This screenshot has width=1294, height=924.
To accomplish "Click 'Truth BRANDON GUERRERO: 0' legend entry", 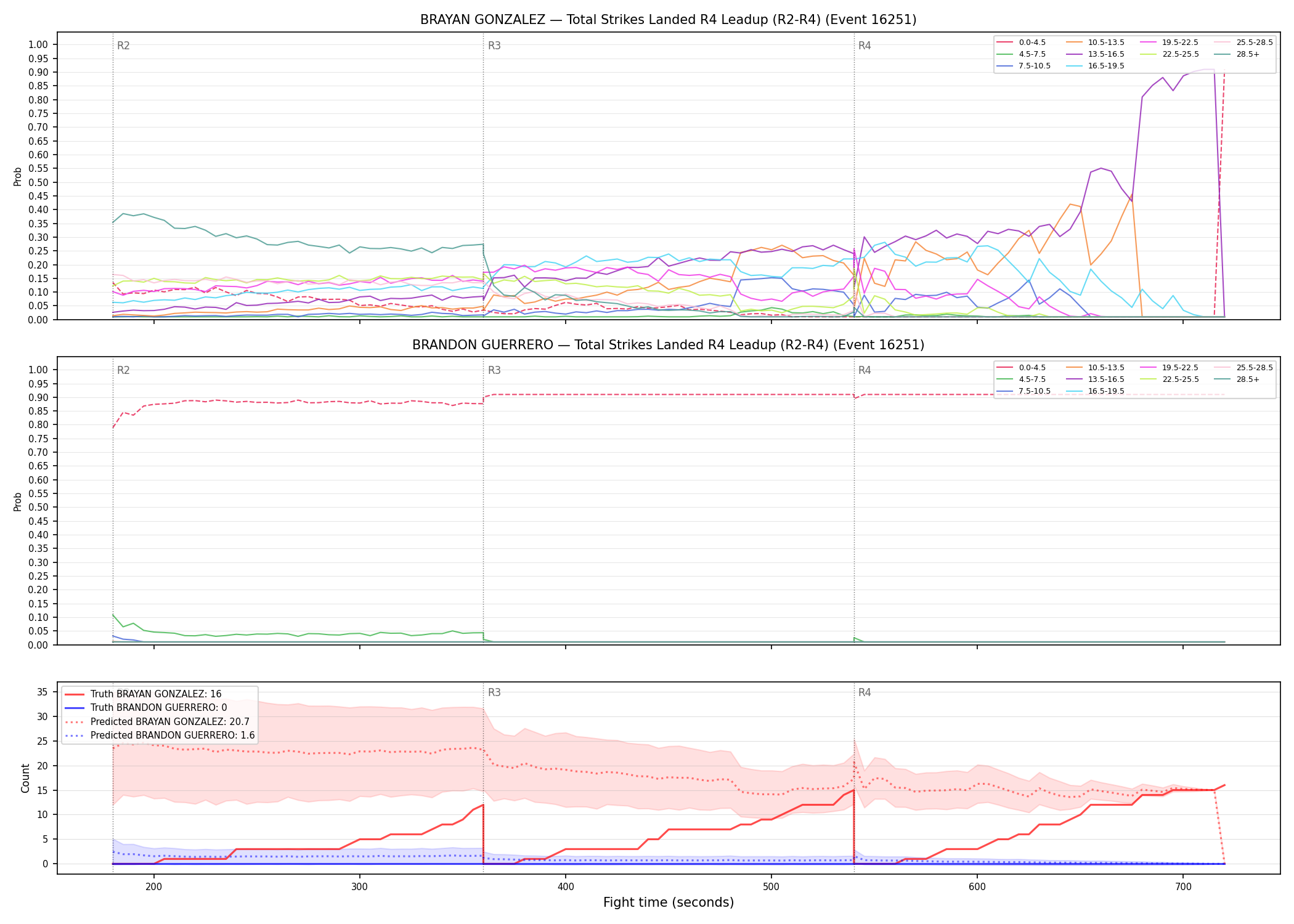I will 145,708.
